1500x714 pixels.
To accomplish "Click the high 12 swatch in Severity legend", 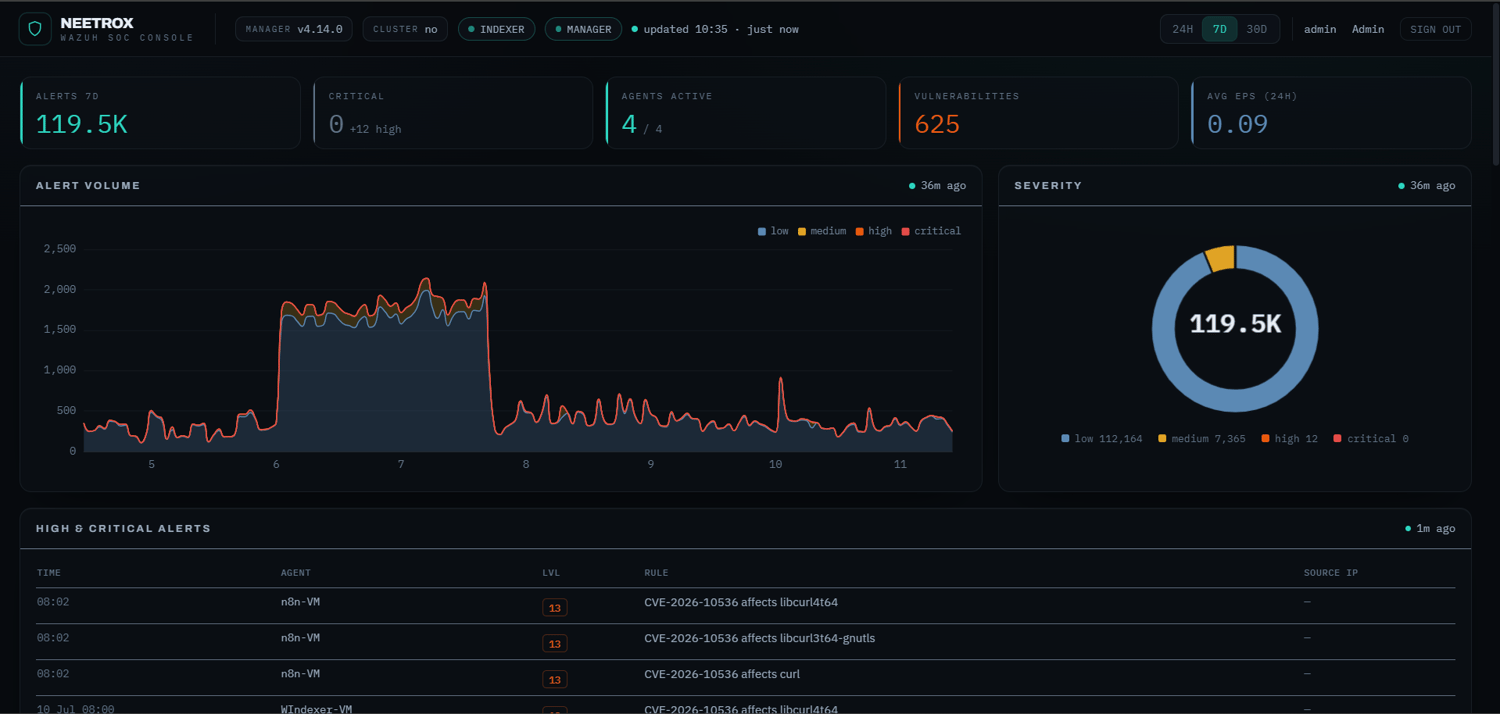I will tap(1266, 439).
